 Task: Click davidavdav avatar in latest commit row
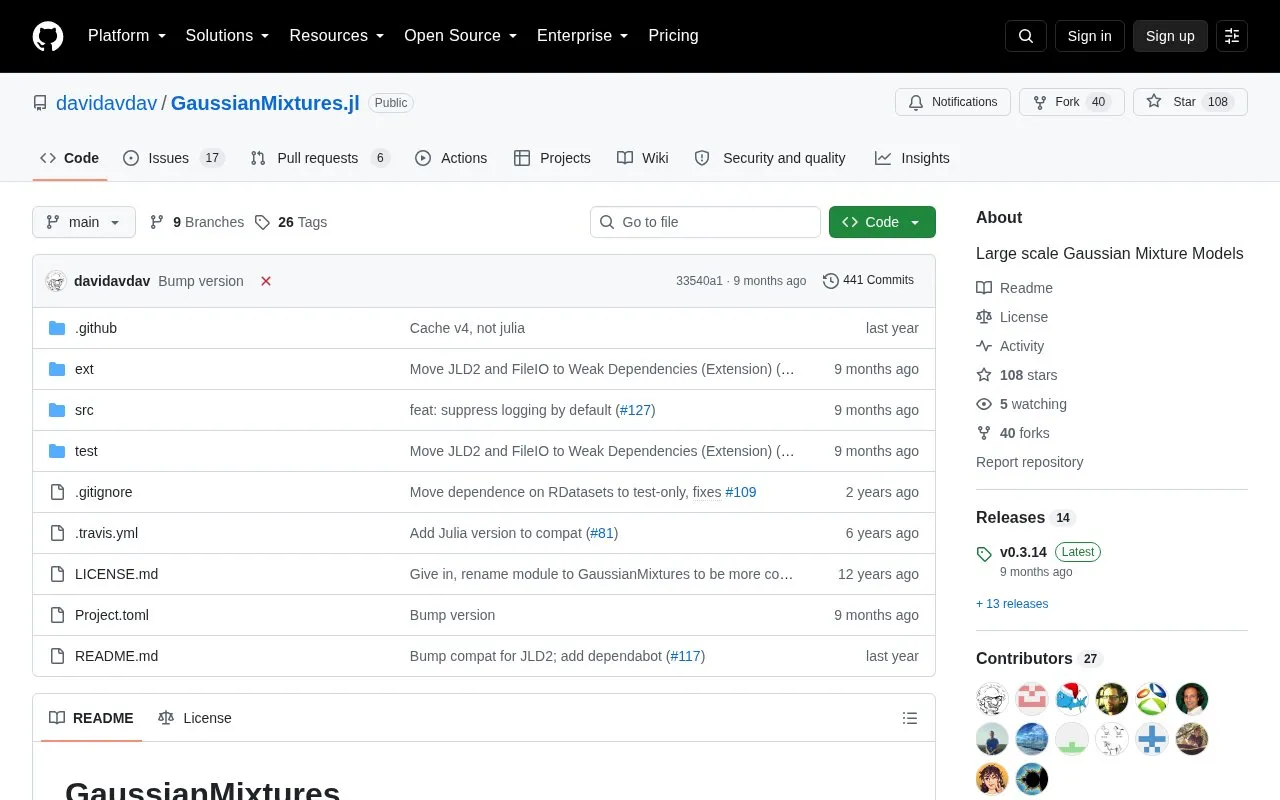pyautogui.click(x=56, y=281)
